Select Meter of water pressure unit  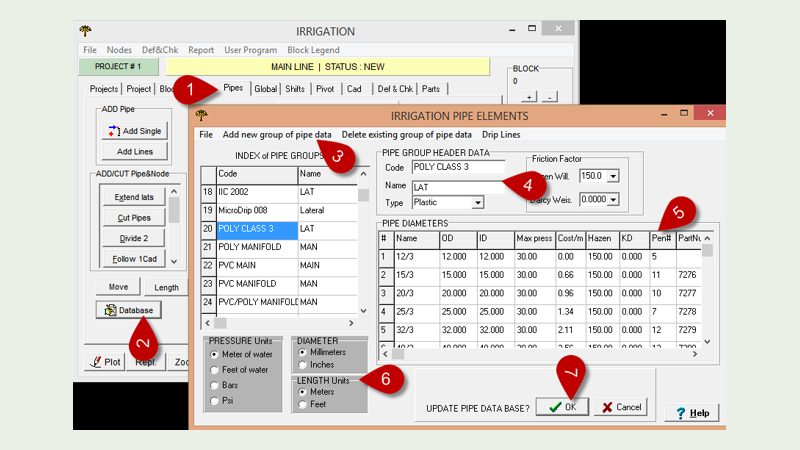pyautogui.click(x=214, y=355)
